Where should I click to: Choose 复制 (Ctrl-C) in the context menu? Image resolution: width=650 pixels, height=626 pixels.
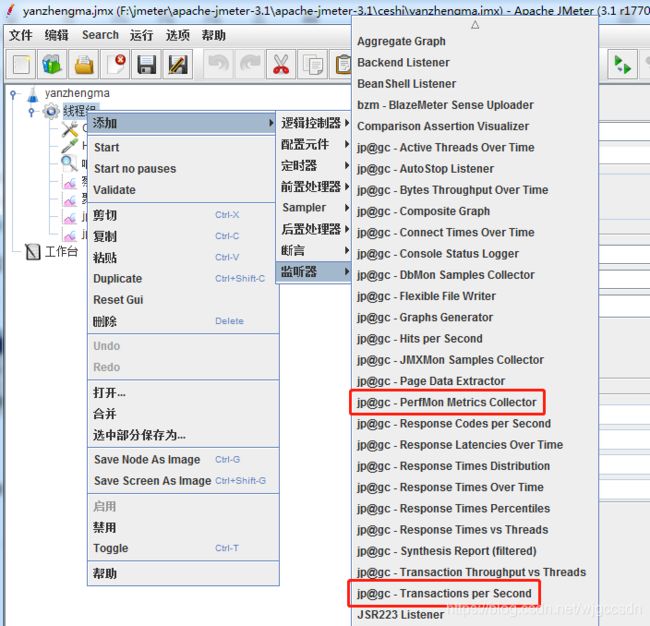182,236
